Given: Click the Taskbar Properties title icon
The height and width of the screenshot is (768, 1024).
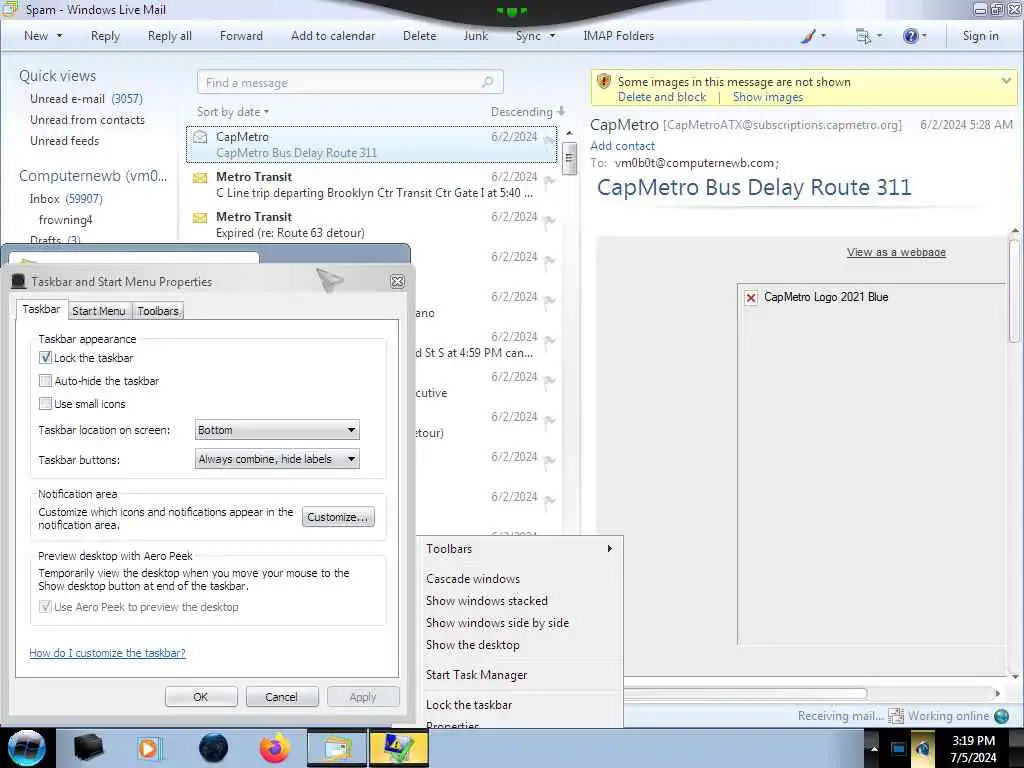Looking at the screenshot, I should [19, 281].
